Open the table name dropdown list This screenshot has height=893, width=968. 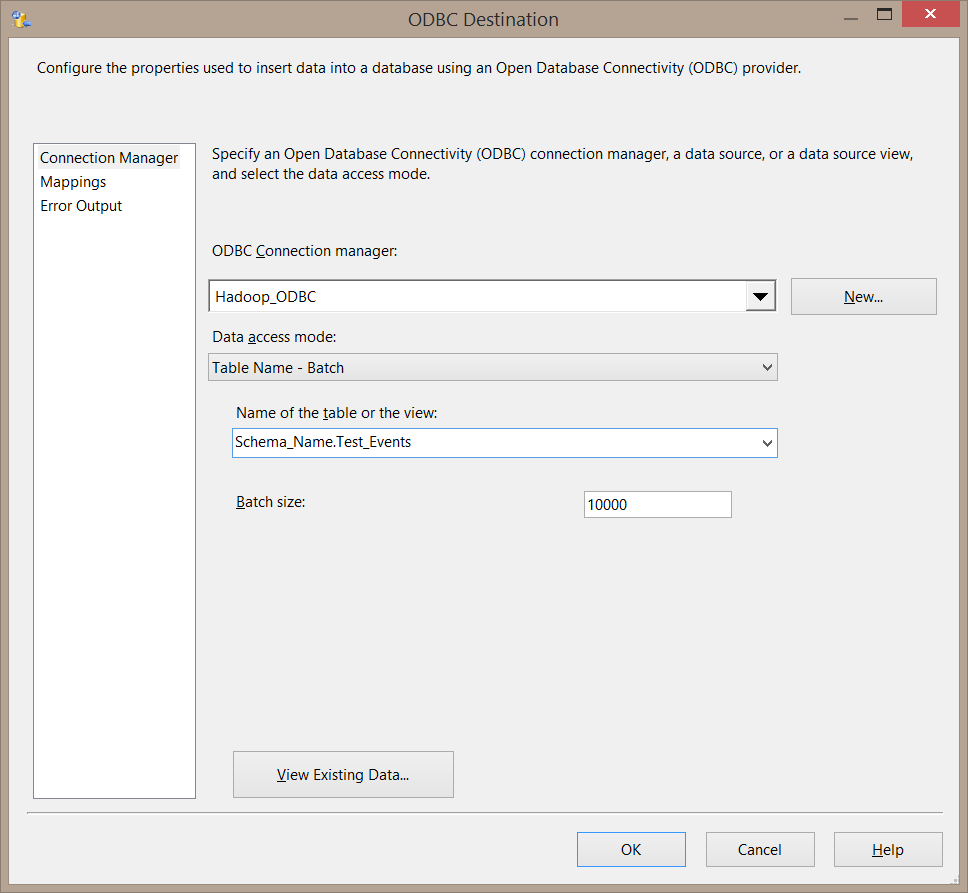[x=766, y=443]
